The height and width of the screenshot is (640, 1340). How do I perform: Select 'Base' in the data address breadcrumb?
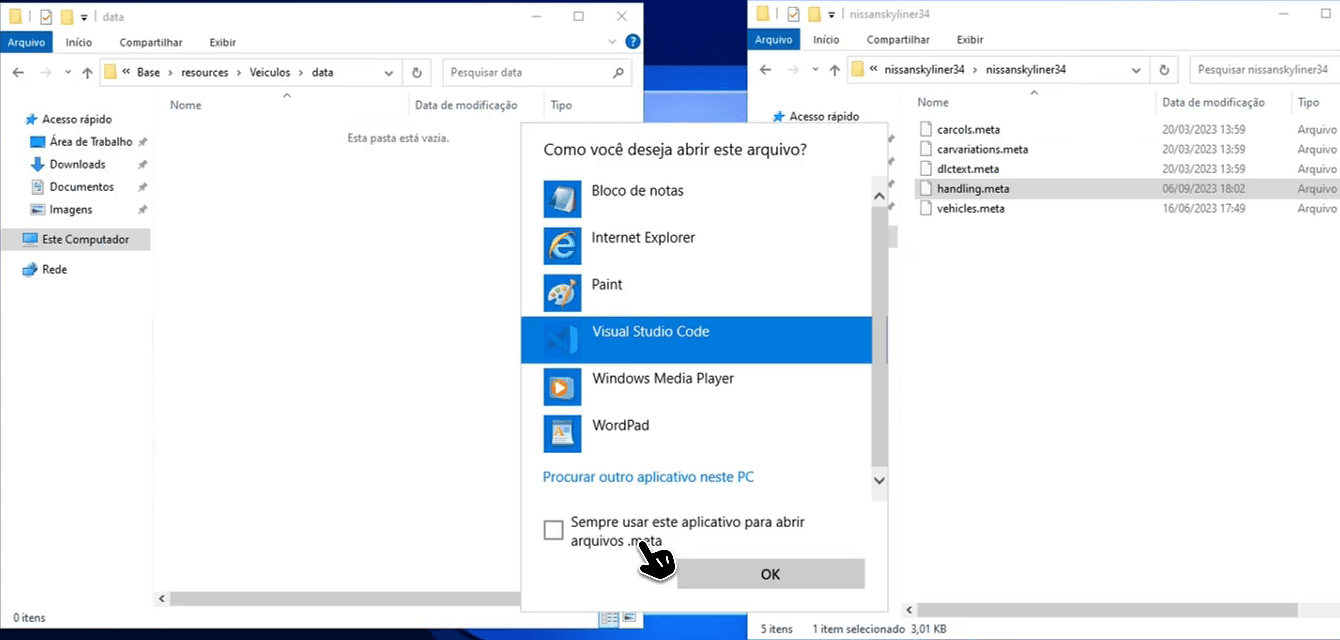(148, 73)
